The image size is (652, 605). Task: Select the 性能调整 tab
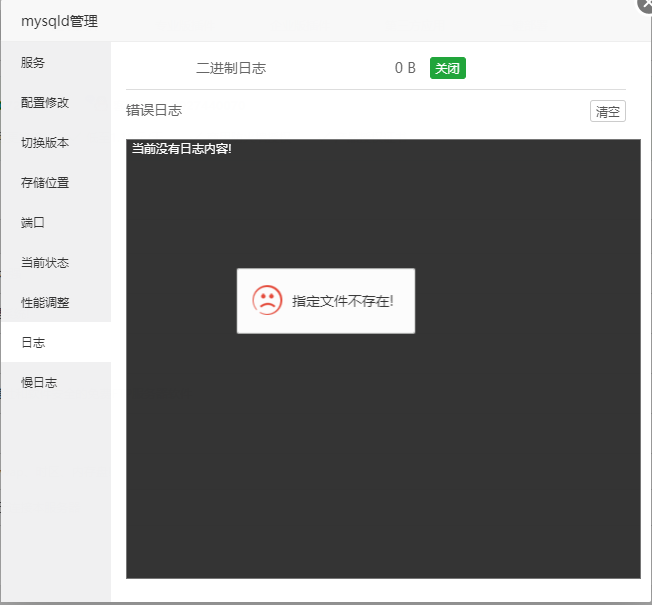click(x=56, y=302)
